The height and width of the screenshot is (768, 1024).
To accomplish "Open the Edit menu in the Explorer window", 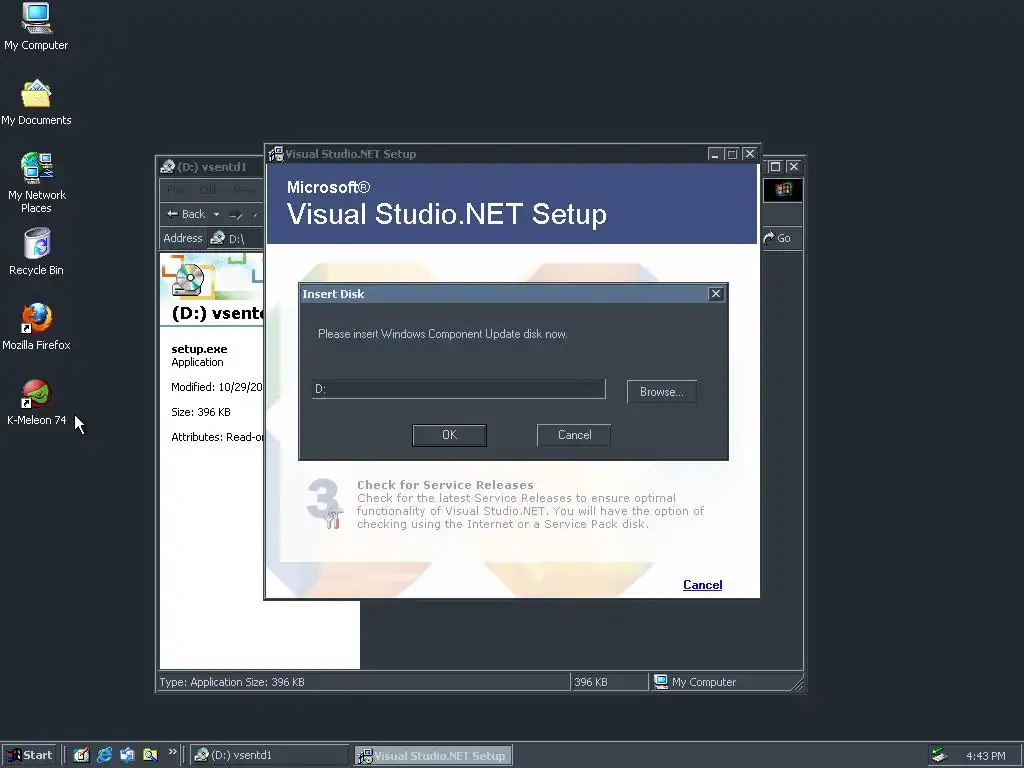I will click(207, 189).
